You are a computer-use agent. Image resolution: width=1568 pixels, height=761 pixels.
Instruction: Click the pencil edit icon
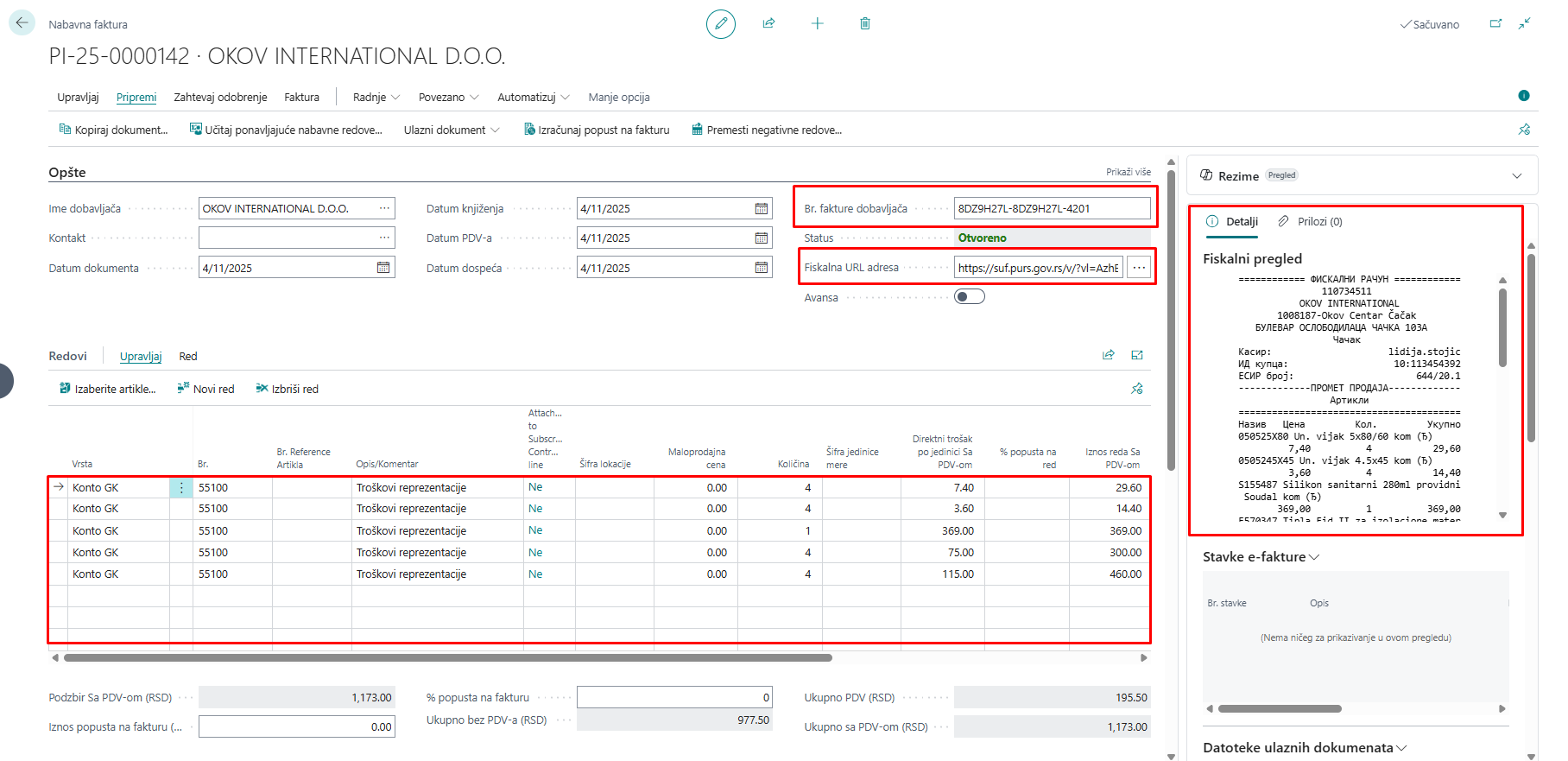(720, 24)
